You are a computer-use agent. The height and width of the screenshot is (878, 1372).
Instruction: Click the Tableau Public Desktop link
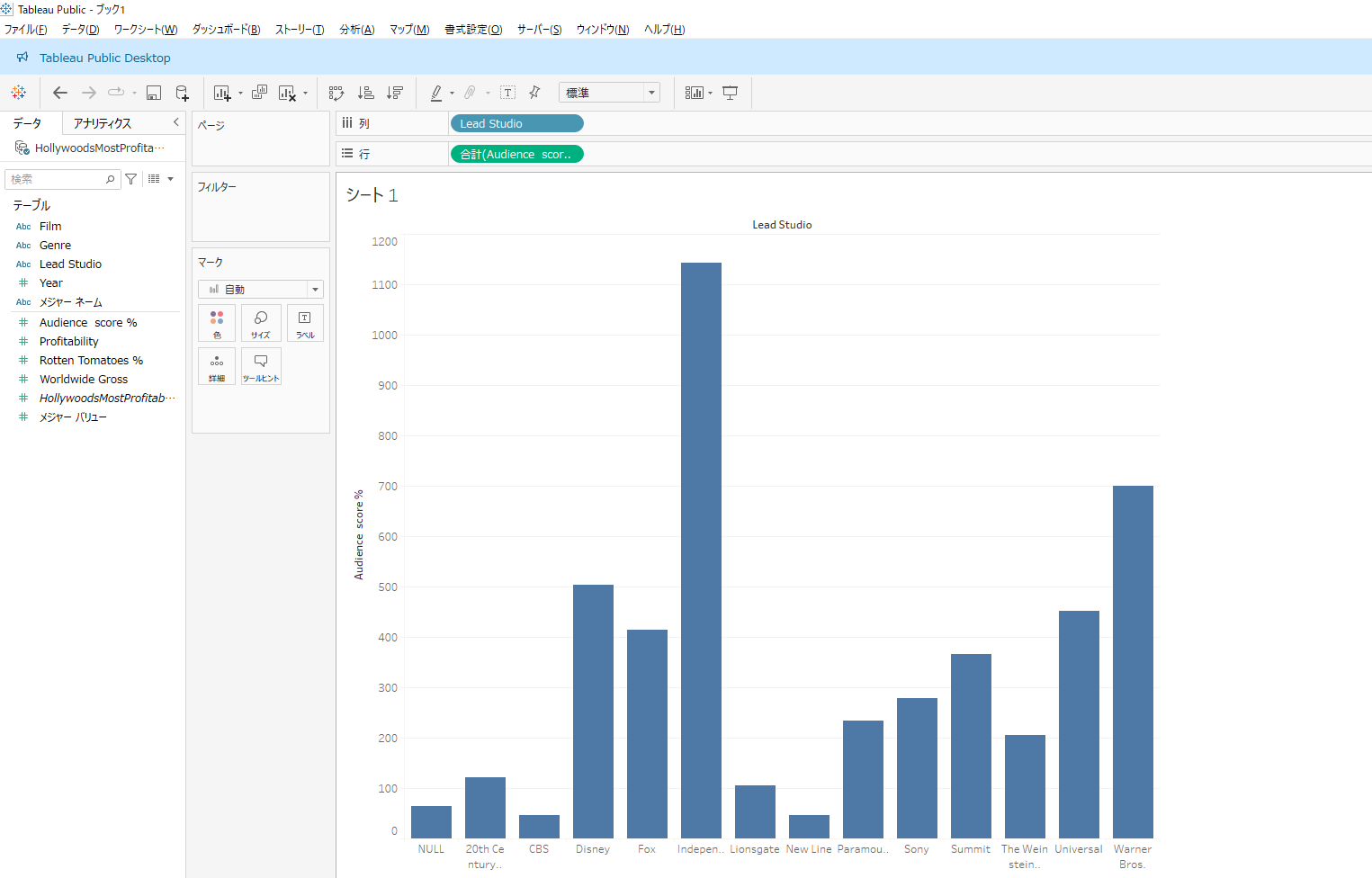tap(104, 58)
